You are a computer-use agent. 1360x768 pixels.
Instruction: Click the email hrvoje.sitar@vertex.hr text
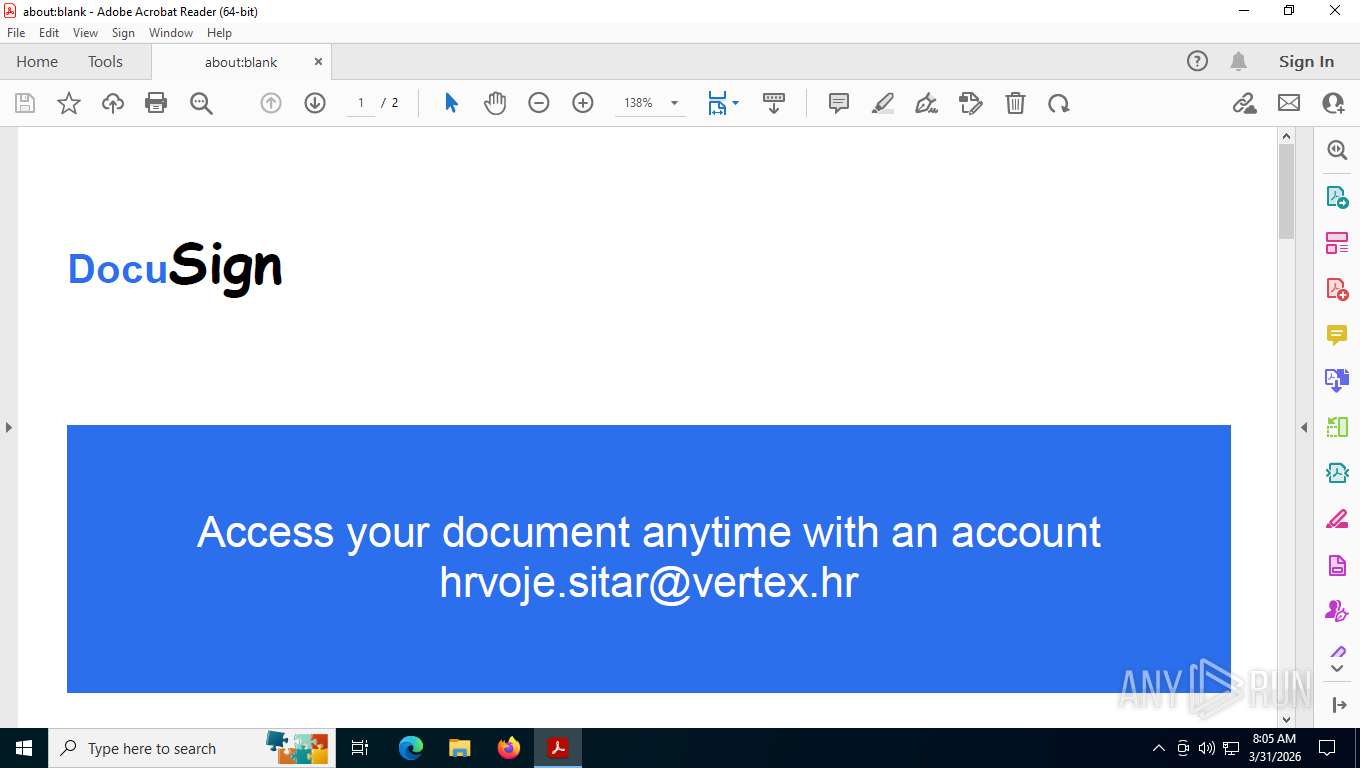click(x=649, y=582)
